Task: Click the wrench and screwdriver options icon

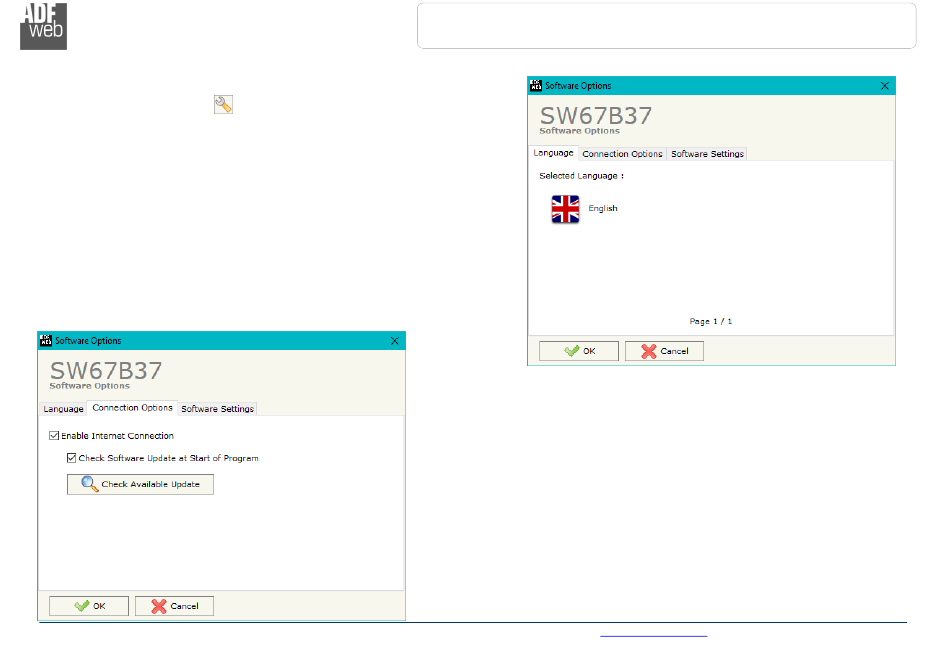Action: click(223, 104)
